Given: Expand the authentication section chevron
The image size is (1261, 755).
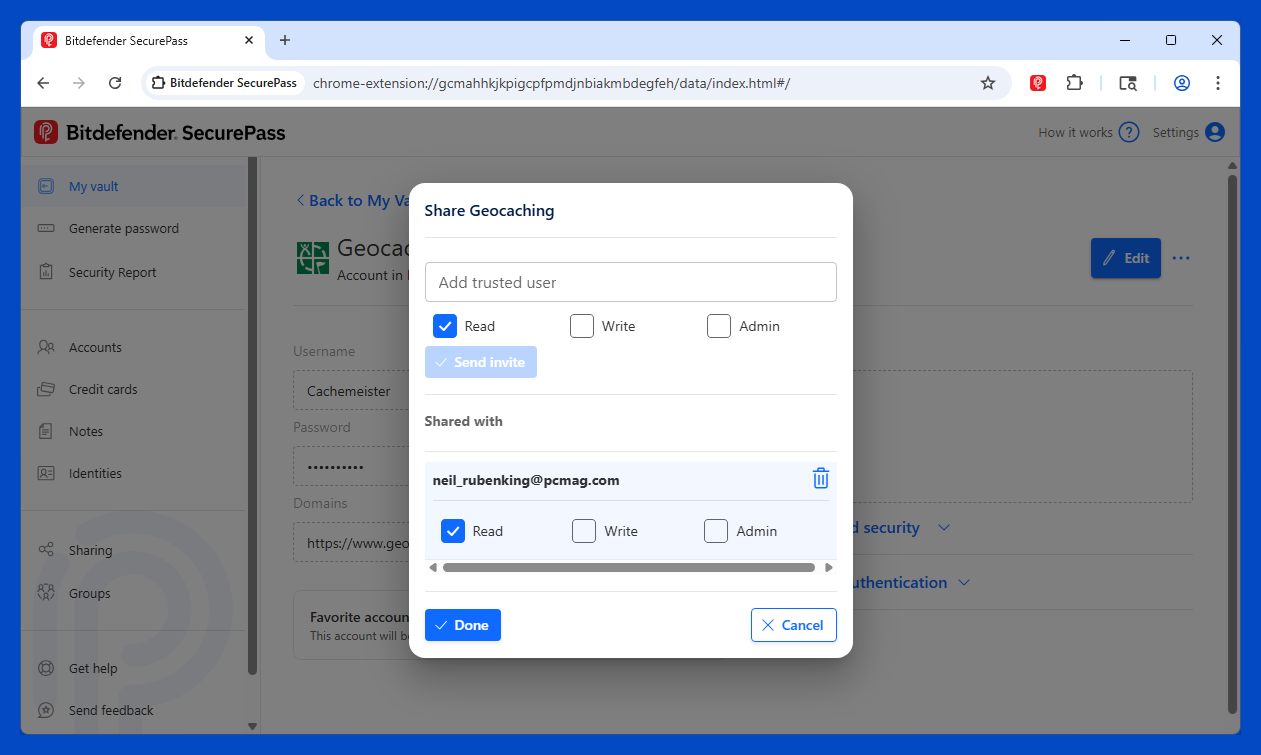Looking at the screenshot, I should (964, 582).
